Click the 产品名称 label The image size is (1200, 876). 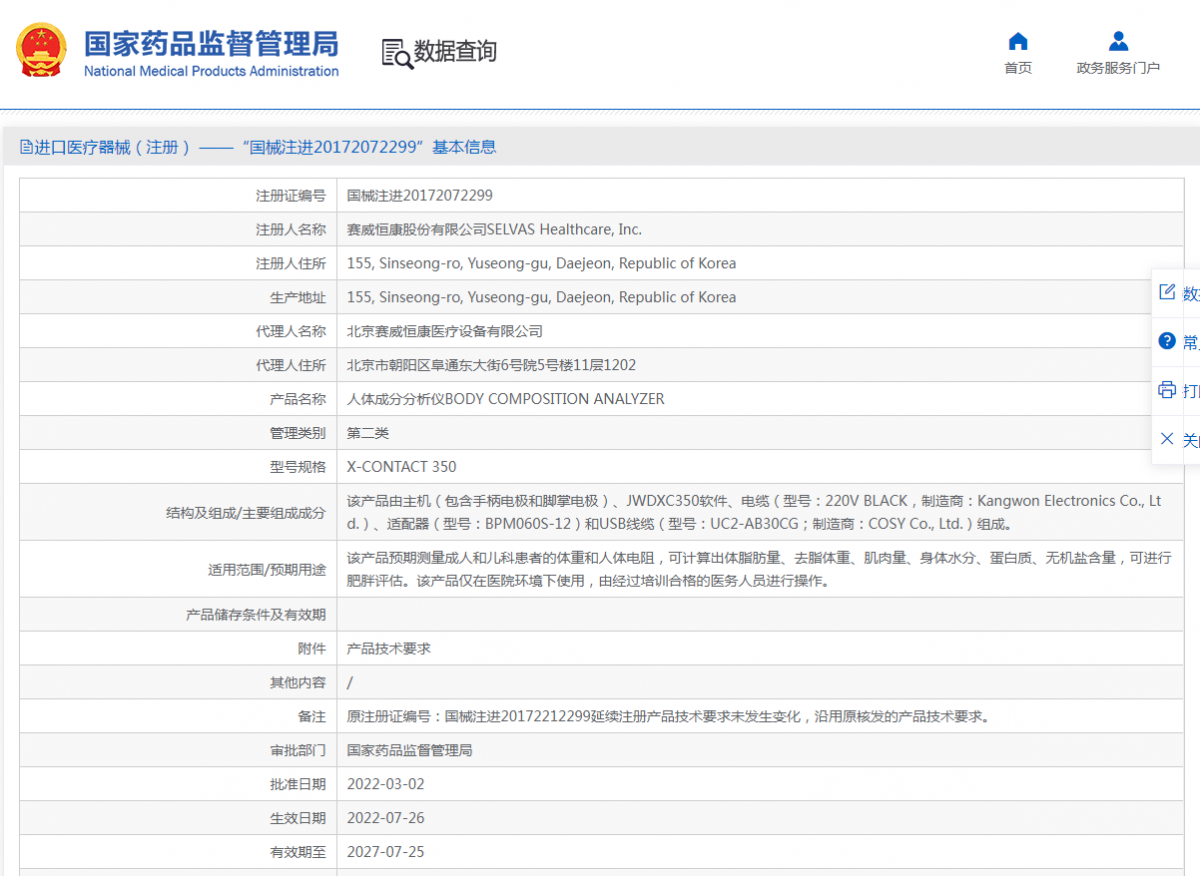(298, 399)
